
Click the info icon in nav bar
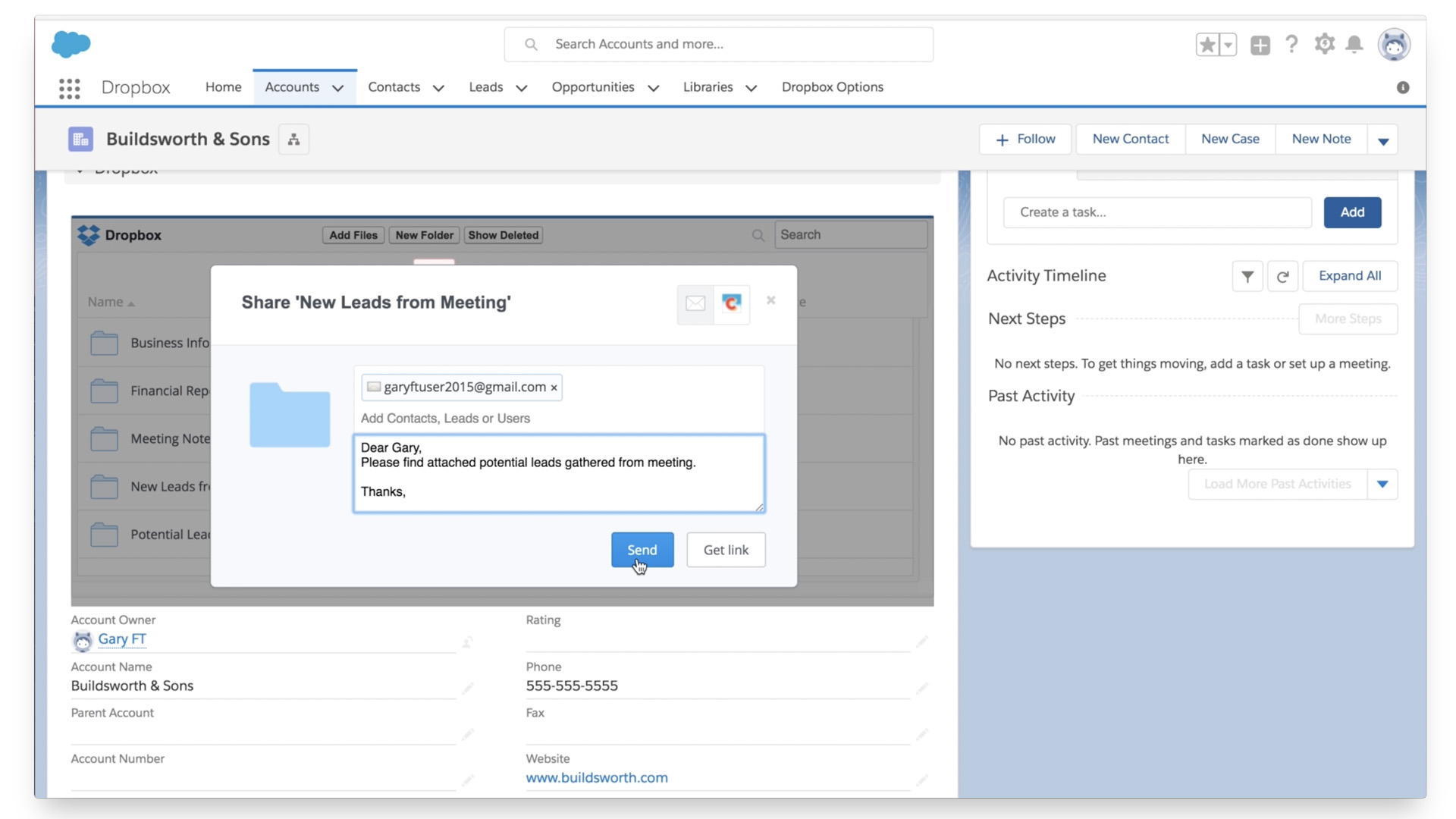tap(1403, 88)
